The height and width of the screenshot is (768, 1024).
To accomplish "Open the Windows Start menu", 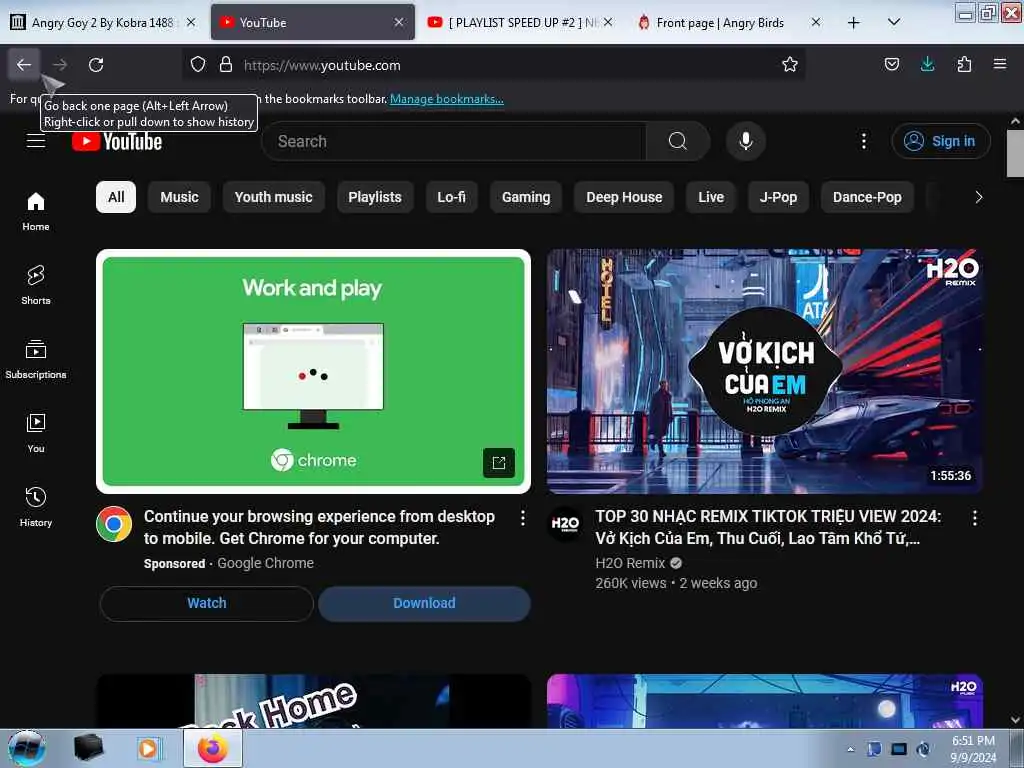I will coord(27,748).
